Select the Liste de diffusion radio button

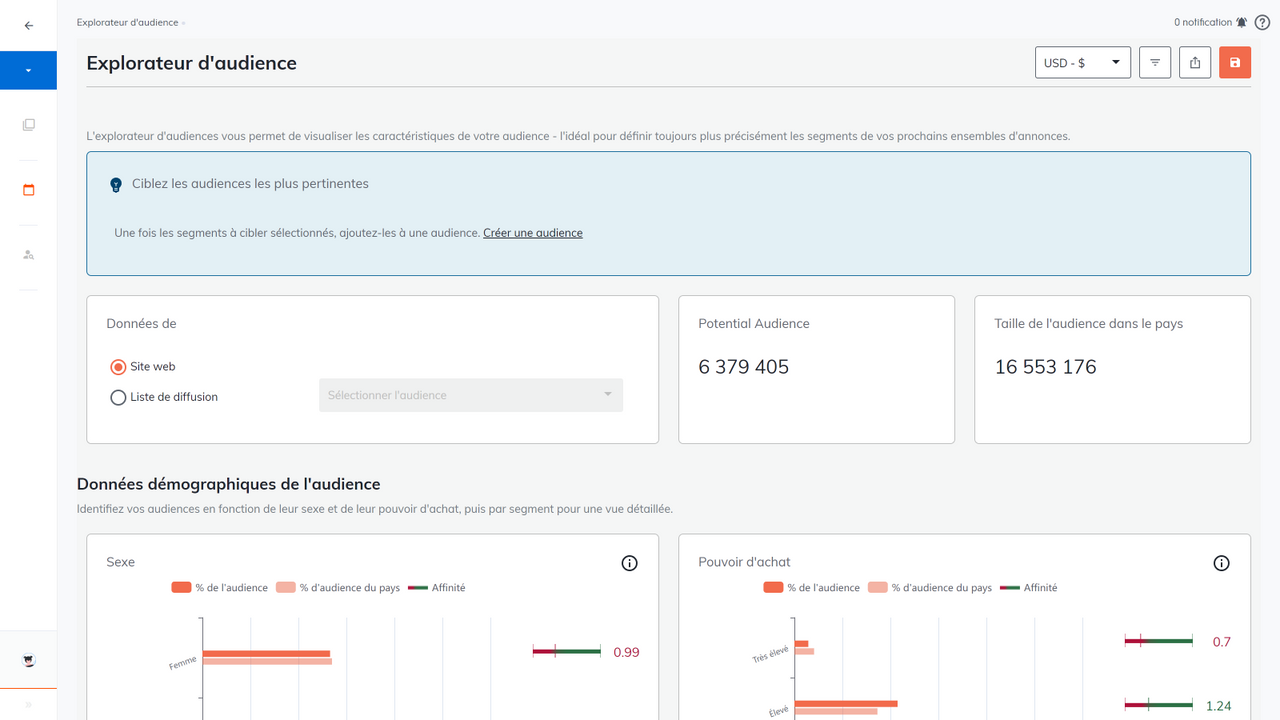coord(118,397)
